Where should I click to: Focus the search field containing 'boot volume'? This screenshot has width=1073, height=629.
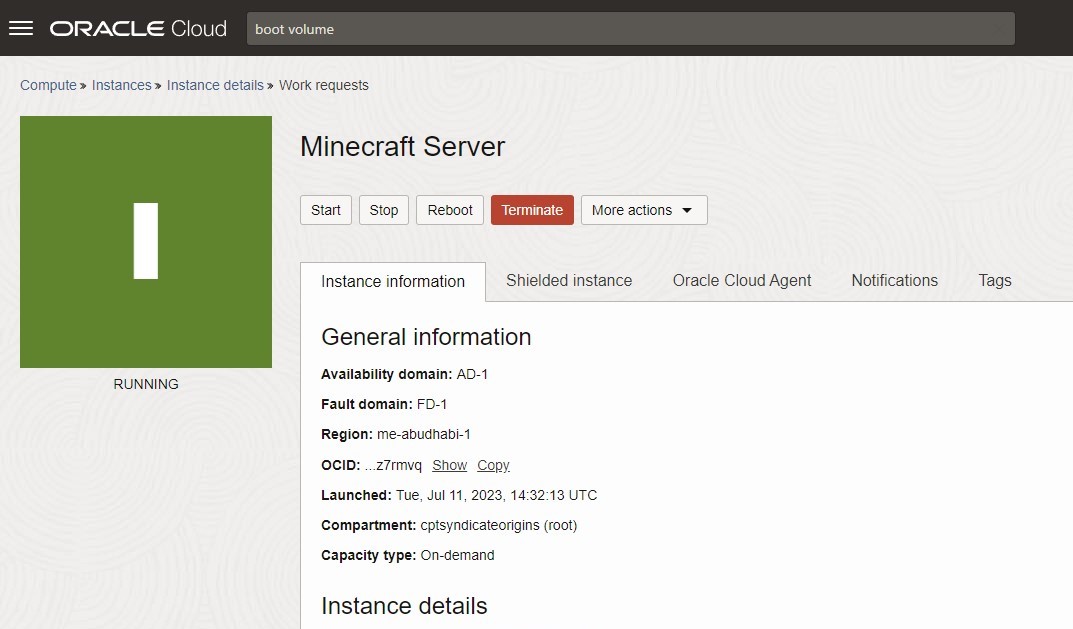[x=630, y=29]
